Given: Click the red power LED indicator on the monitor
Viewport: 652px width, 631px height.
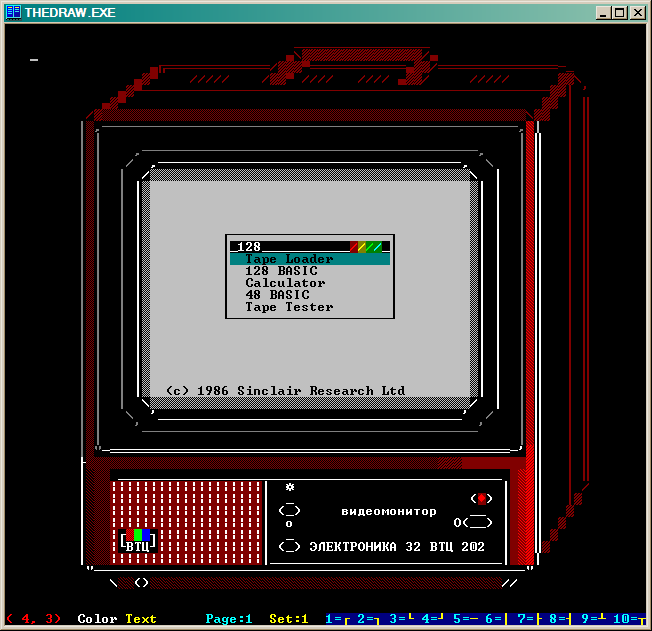Looking at the screenshot, I should click(482, 498).
